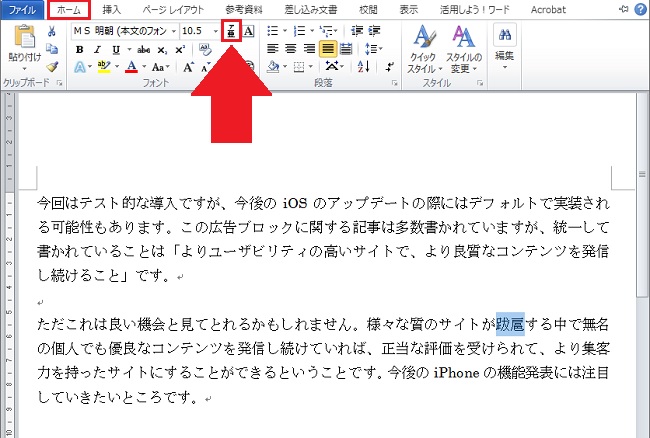This screenshot has height=438, width=650.
Task: Click the Cut scissors icon
Action: [52, 31]
